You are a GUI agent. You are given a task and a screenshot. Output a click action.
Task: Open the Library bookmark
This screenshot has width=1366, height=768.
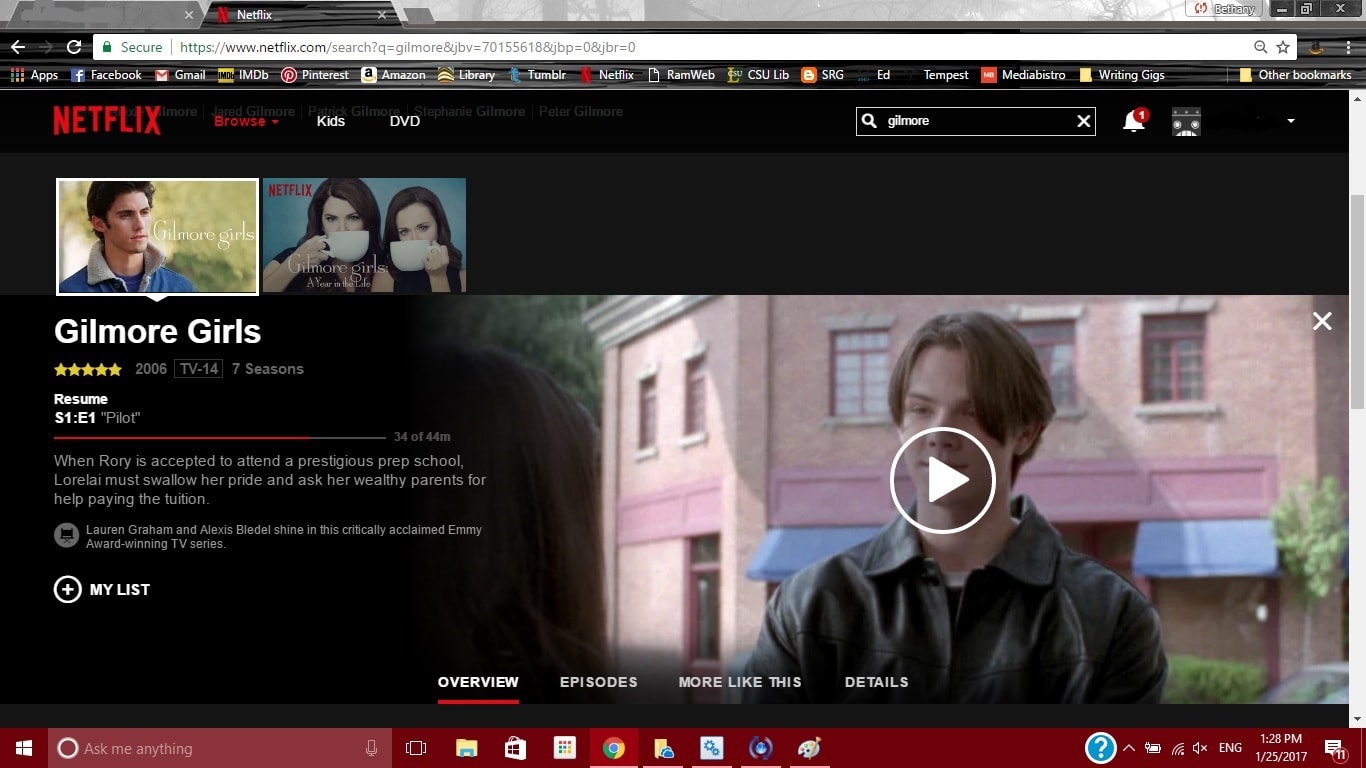coord(467,75)
